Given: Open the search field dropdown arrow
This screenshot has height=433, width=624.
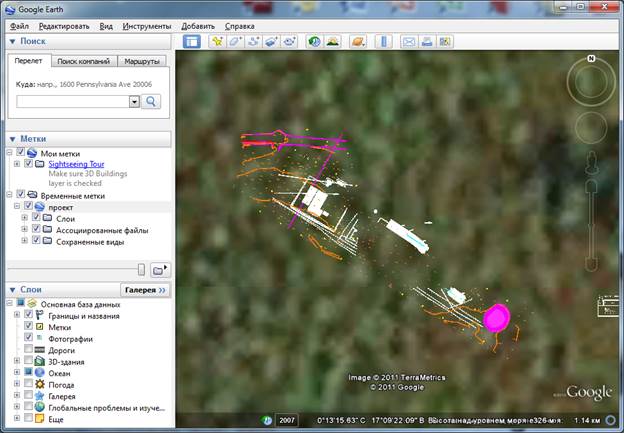Looking at the screenshot, I should 134,101.
